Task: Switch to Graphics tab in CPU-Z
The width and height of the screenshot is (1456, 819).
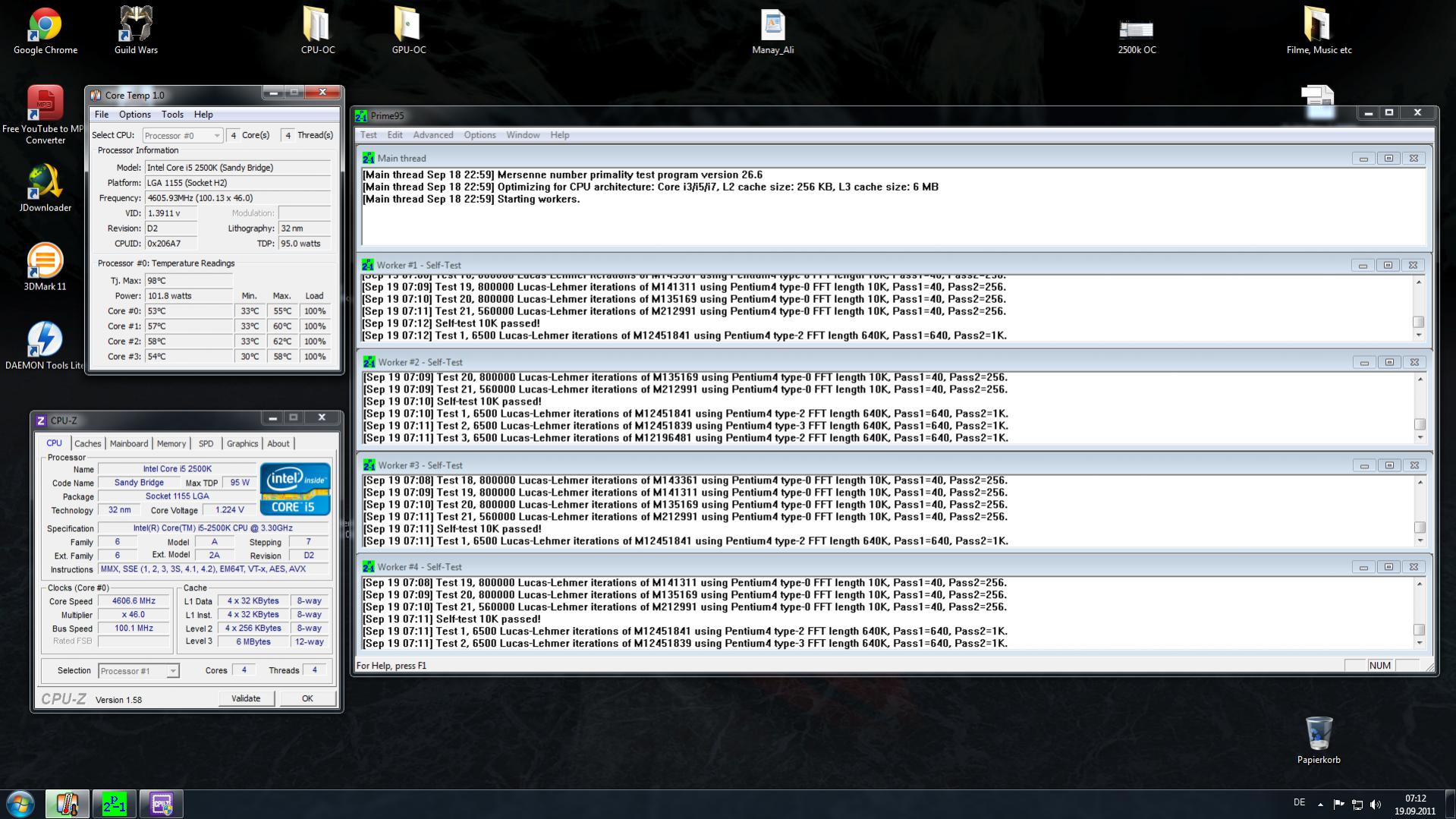Action: [x=243, y=444]
